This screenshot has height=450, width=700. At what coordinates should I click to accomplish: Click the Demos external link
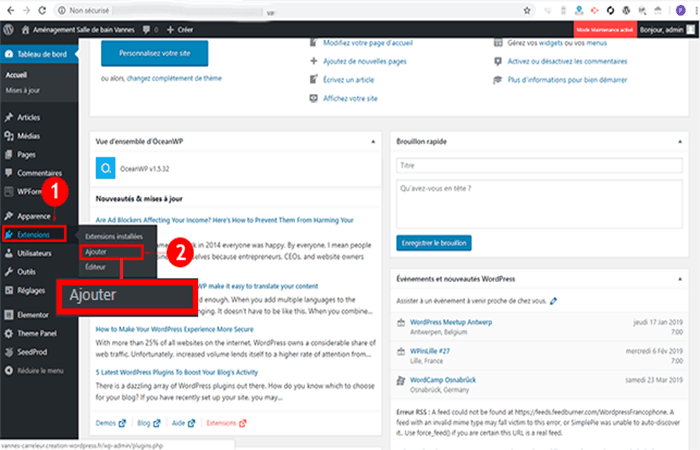point(110,423)
